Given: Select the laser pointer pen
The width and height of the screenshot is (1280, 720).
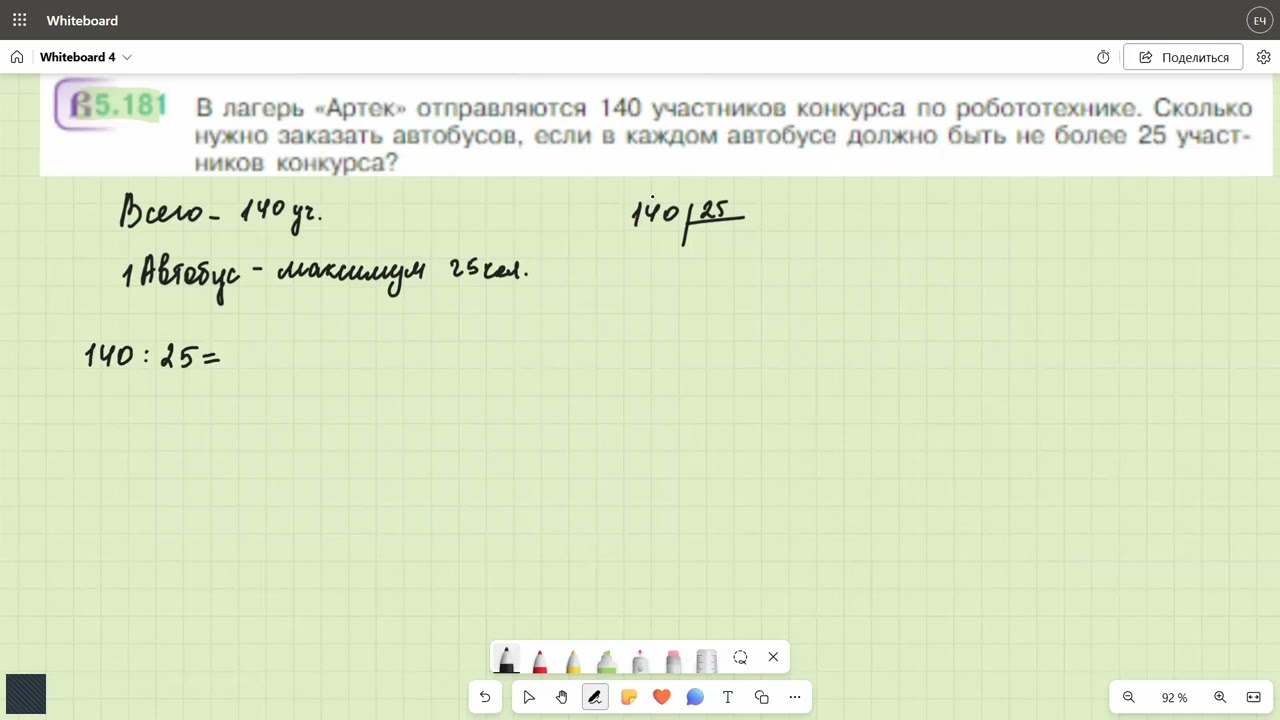Looking at the screenshot, I should (640, 660).
